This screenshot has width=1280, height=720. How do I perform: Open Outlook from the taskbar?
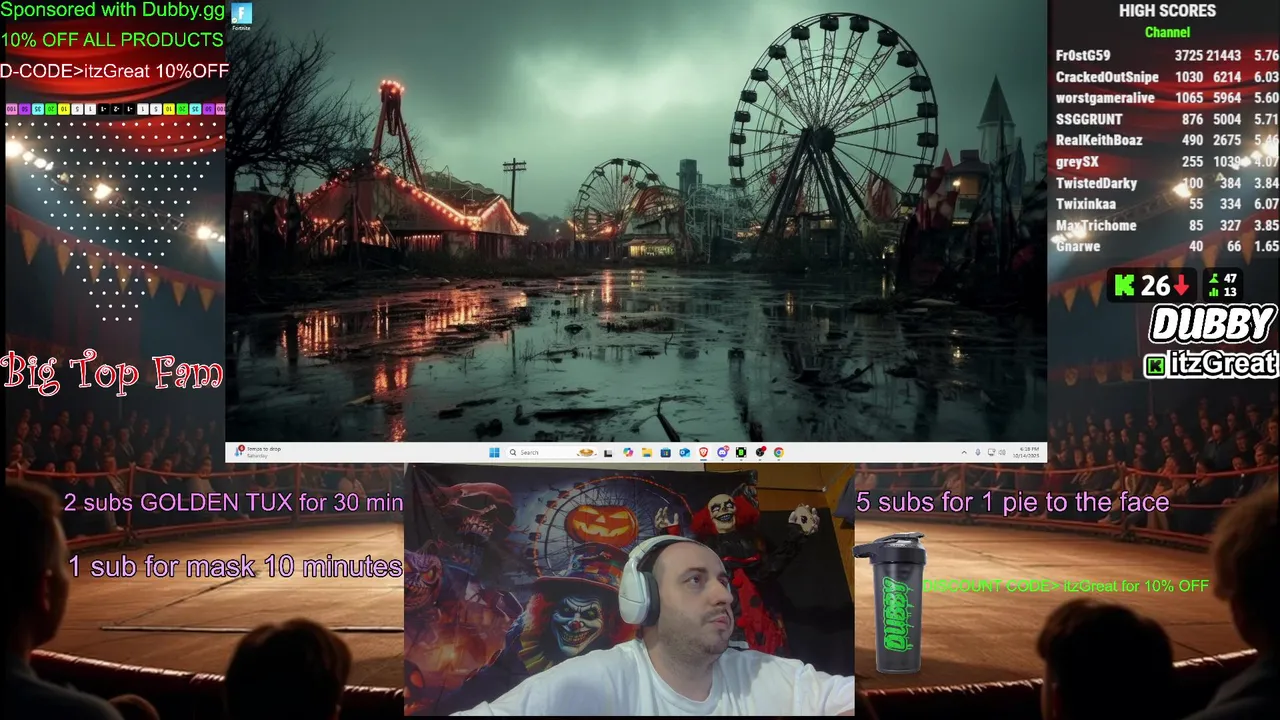pos(684,452)
